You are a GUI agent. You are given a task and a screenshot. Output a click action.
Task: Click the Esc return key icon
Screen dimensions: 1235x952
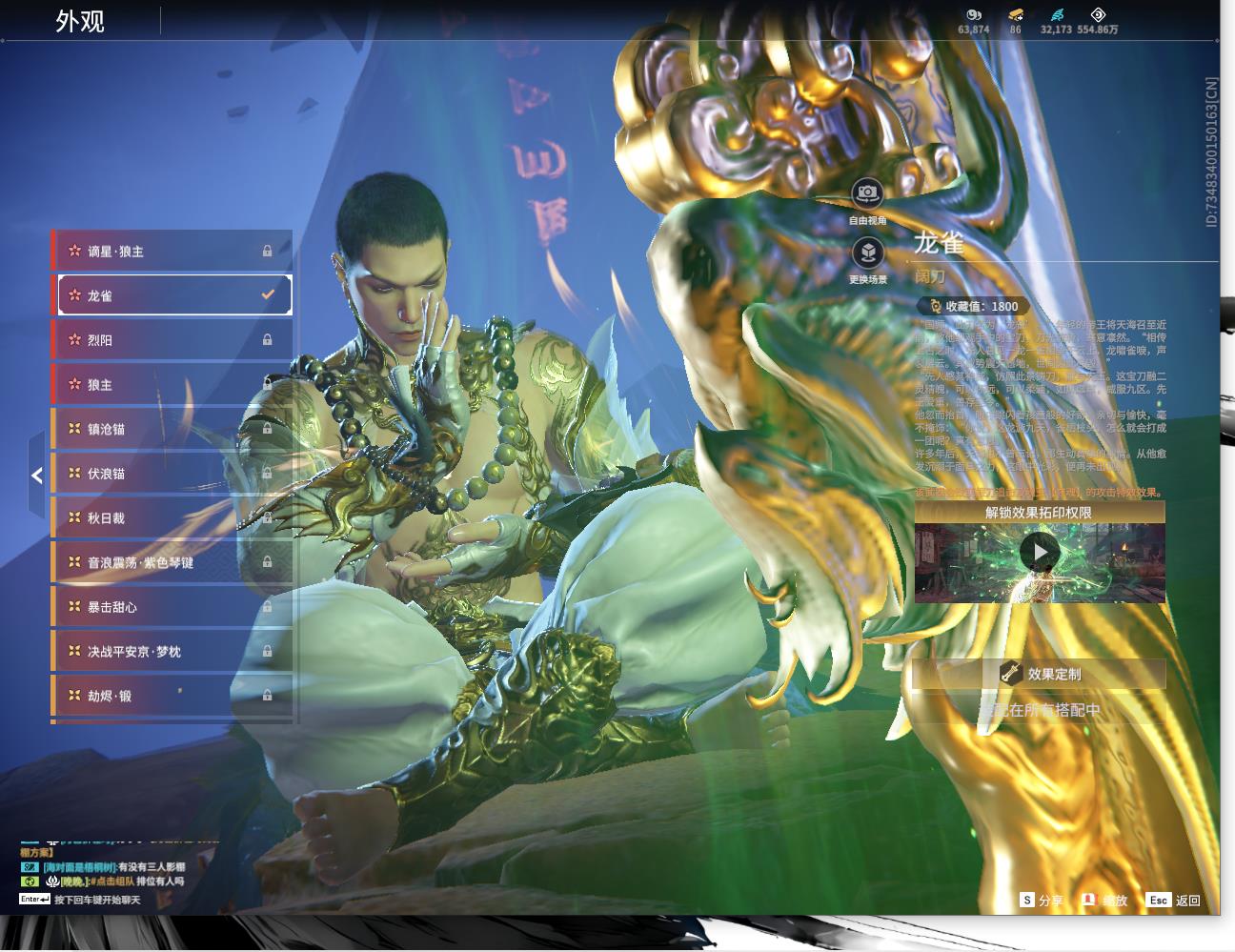tap(1159, 900)
